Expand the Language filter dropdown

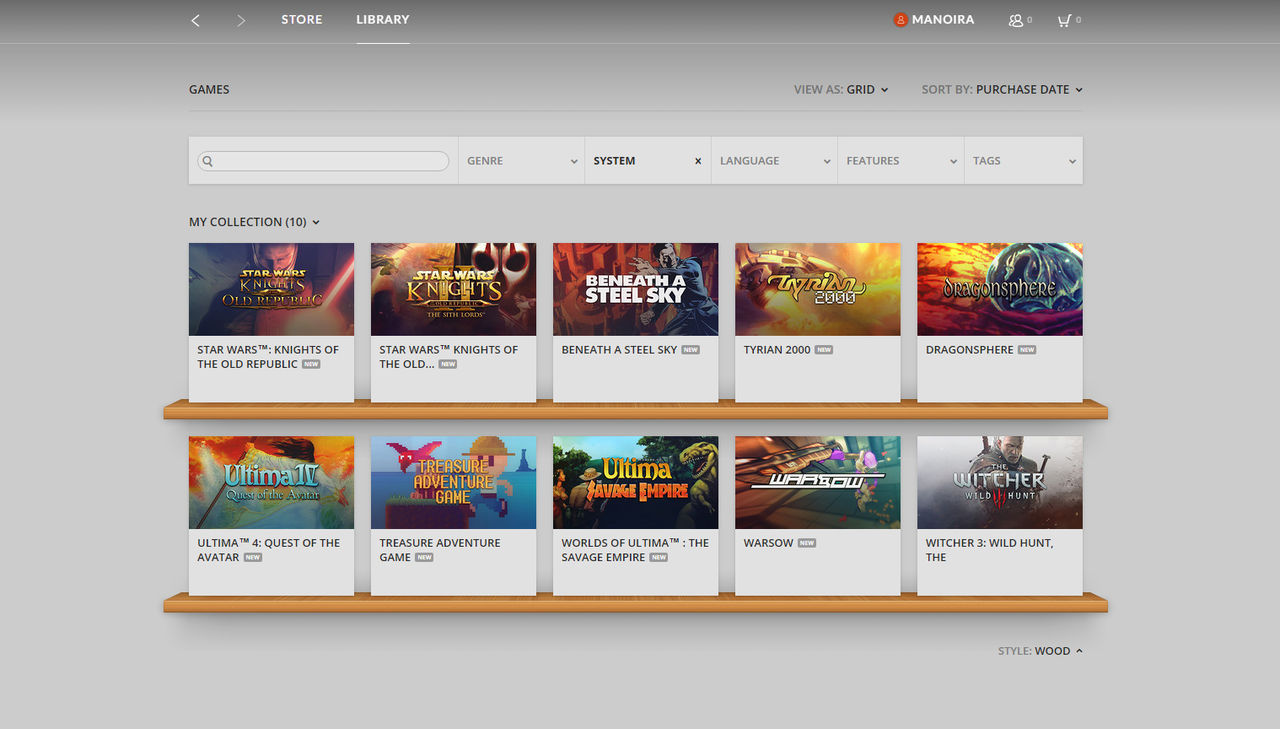[774, 160]
